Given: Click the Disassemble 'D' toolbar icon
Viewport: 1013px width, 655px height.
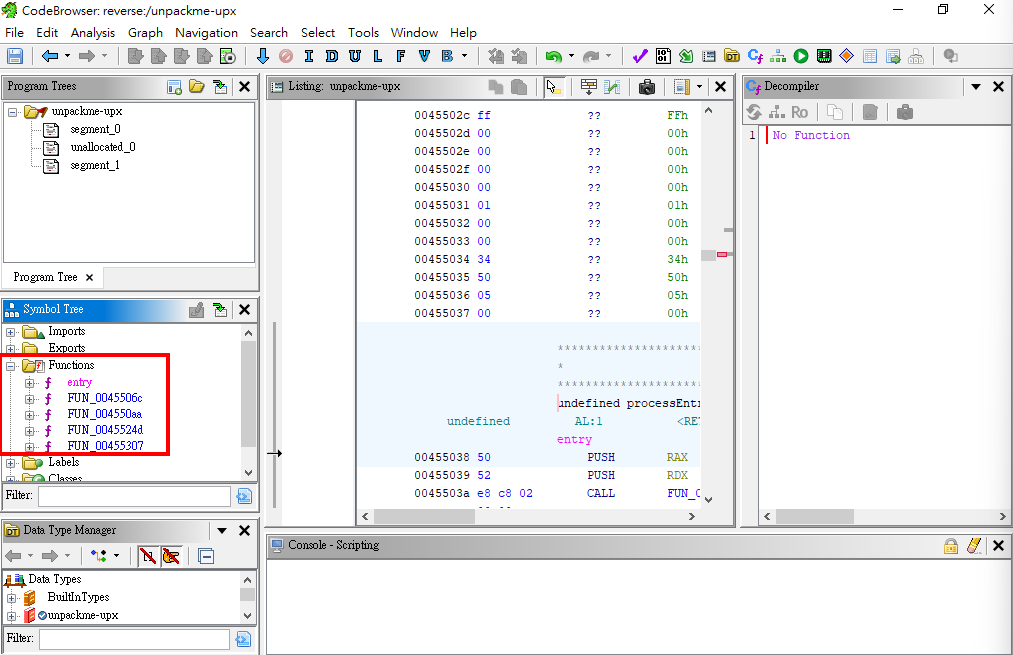Looking at the screenshot, I should (x=331, y=56).
